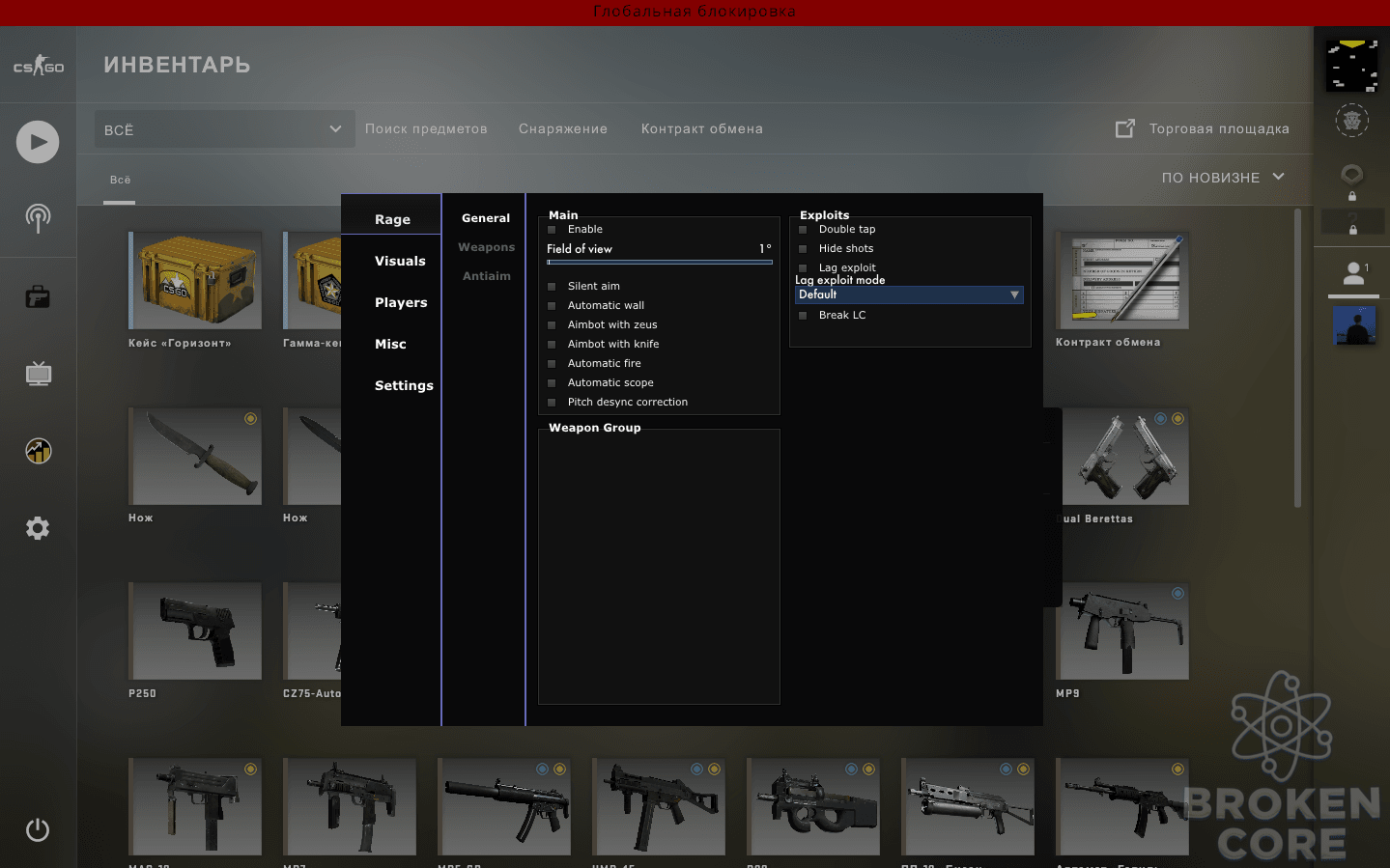Toggle the Double tap checkbox
This screenshot has width=1390, height=868.
click(803, 230)
